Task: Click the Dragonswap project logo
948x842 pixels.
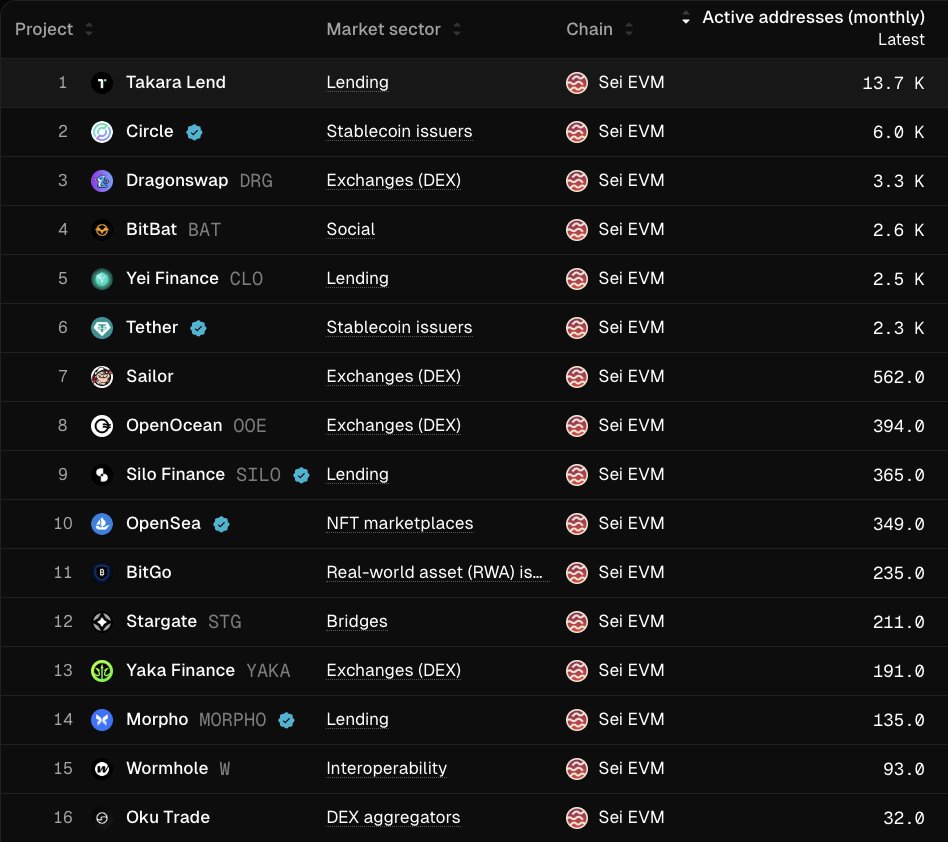Action: tap(102, 181)
